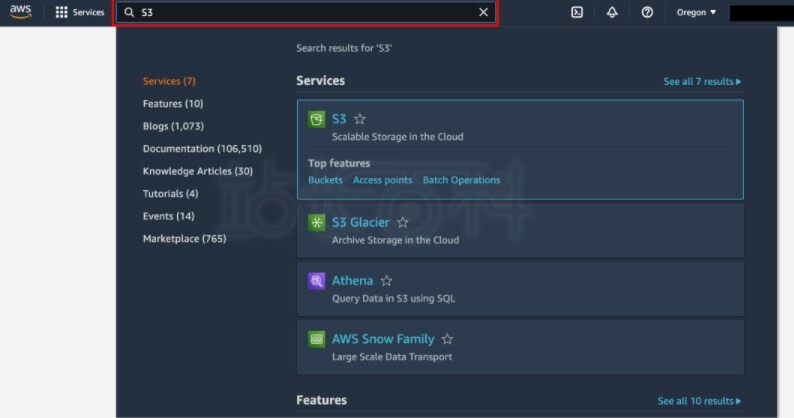
Task: Click 'Query Data in S3 using SQL' text
Action: click(x=393, y=298)
